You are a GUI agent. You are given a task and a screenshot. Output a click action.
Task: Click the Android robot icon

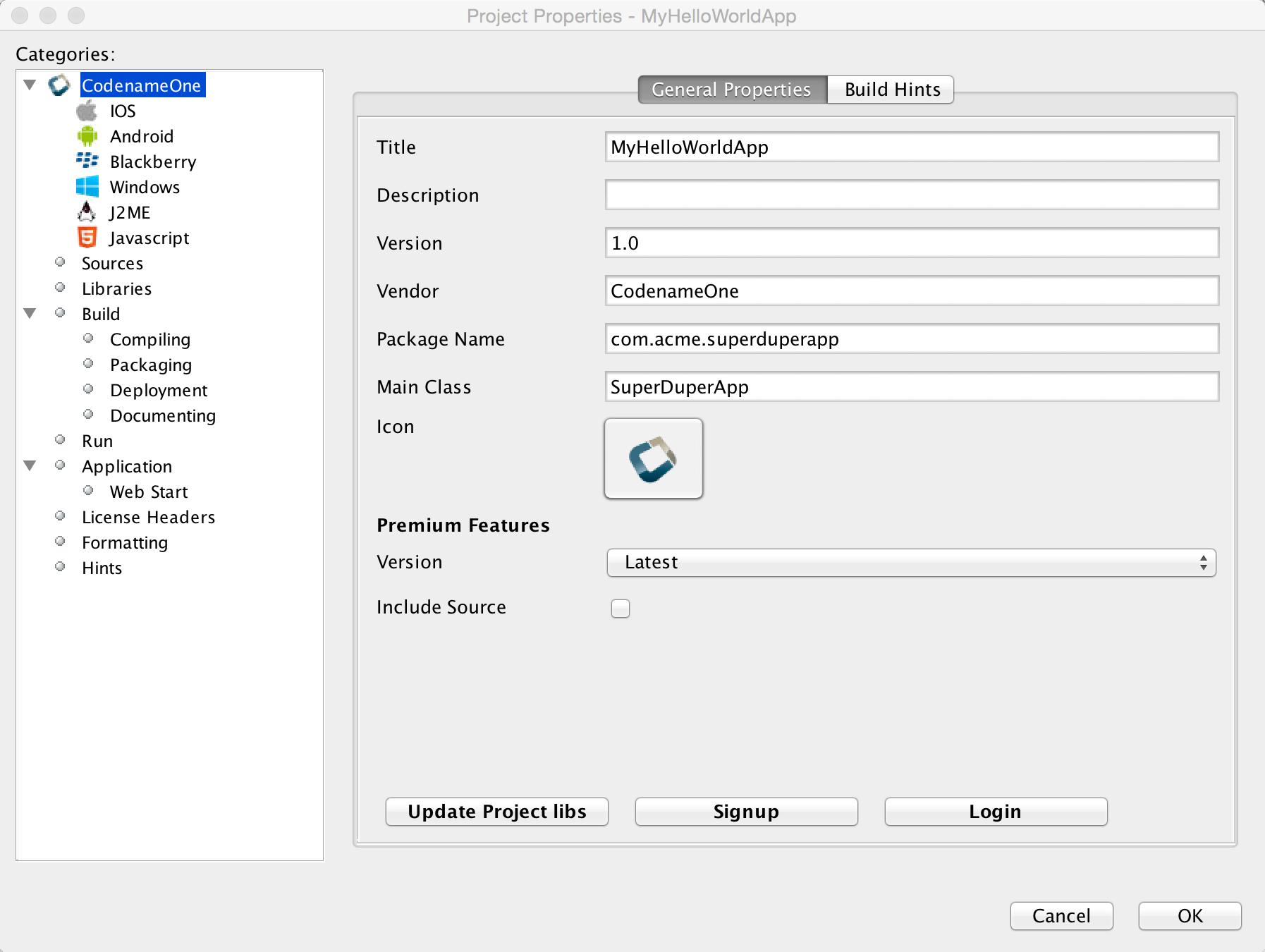(x=87, y=136)
